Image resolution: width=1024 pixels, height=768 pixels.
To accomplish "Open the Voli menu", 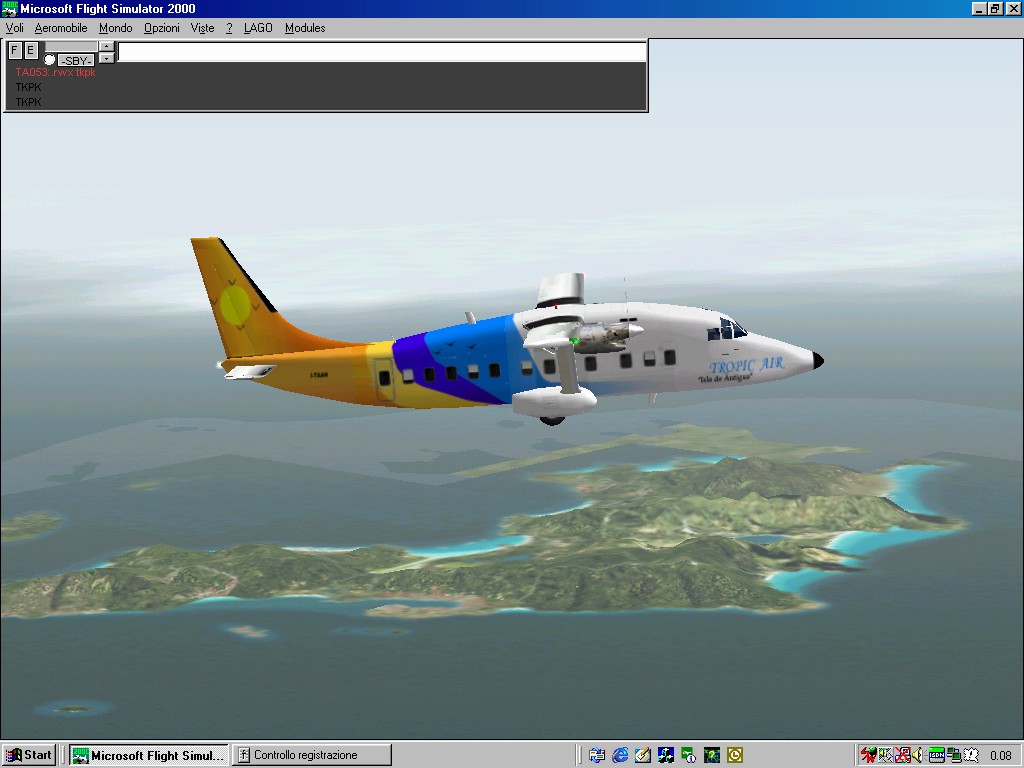I will click(14, 28).
